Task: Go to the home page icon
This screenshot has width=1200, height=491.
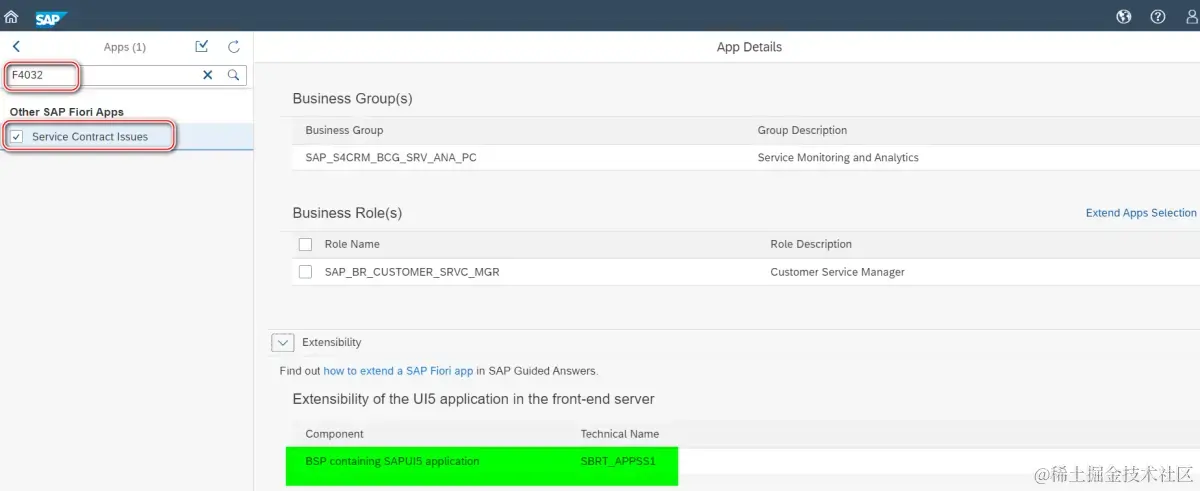Action: pyautogui.click(x=12, y=16)
